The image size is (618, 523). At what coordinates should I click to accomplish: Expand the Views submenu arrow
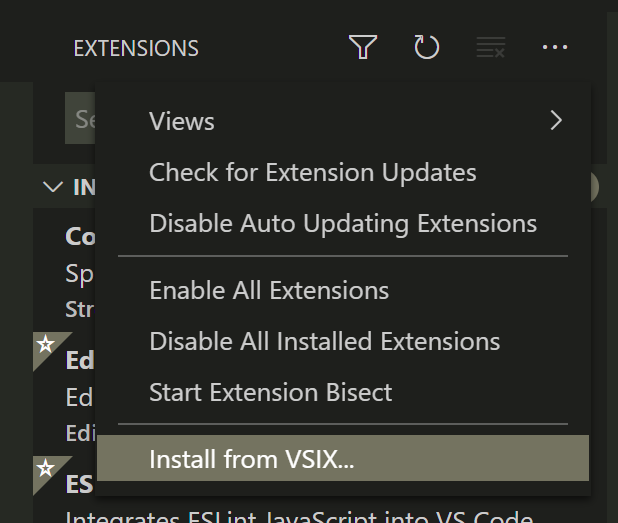[556, 121]
